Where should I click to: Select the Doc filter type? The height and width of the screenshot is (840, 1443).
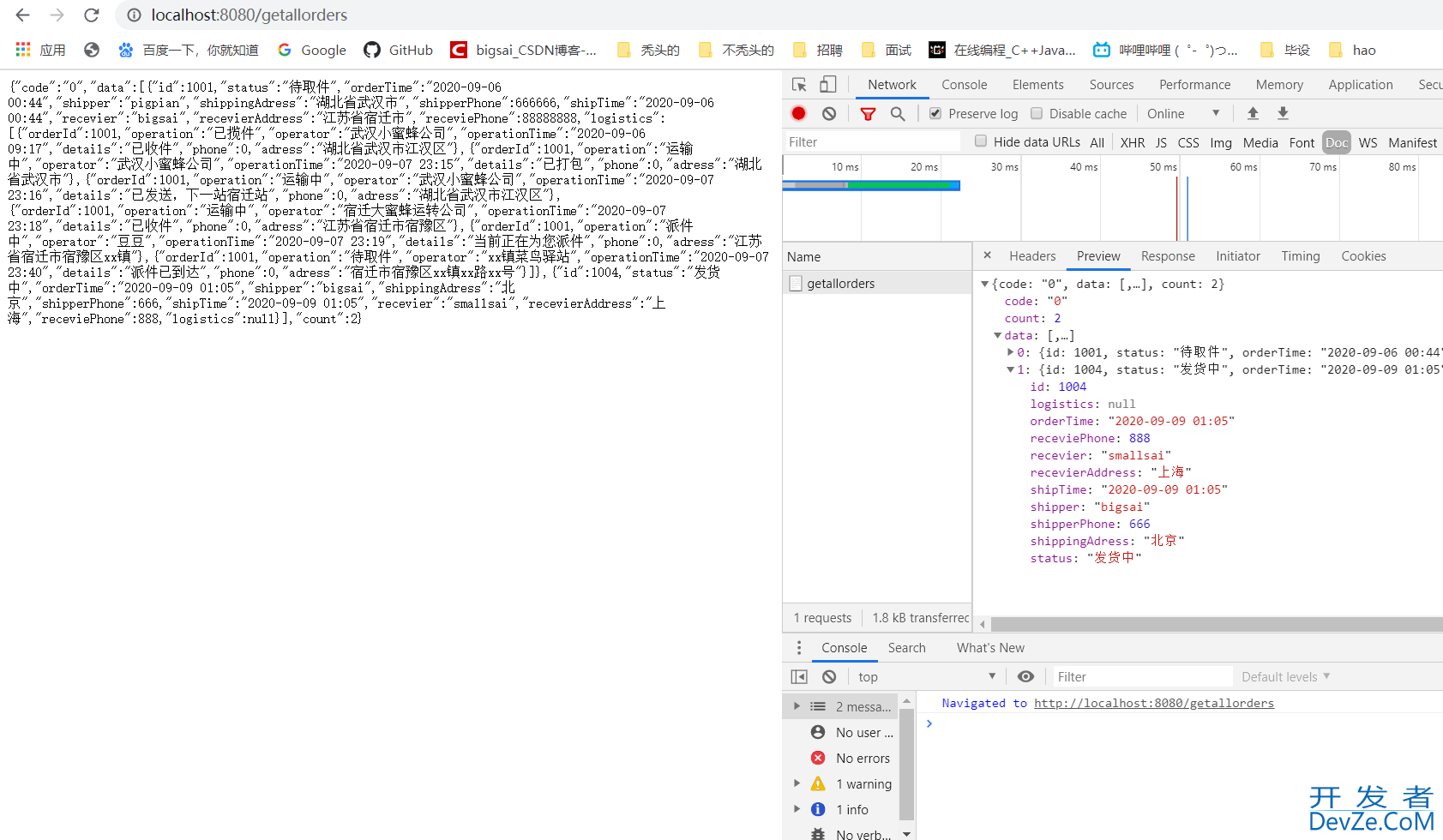click(x=1337, y=142)
